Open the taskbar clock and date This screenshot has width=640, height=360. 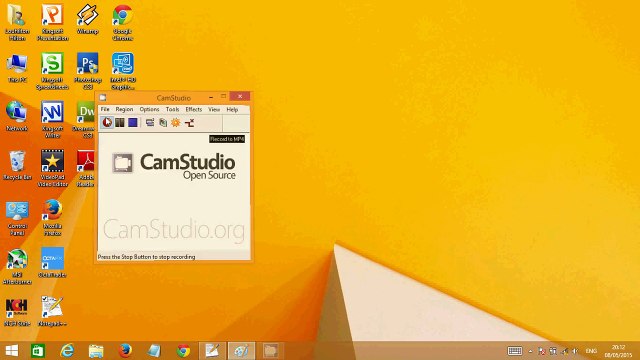coord(618,351)
